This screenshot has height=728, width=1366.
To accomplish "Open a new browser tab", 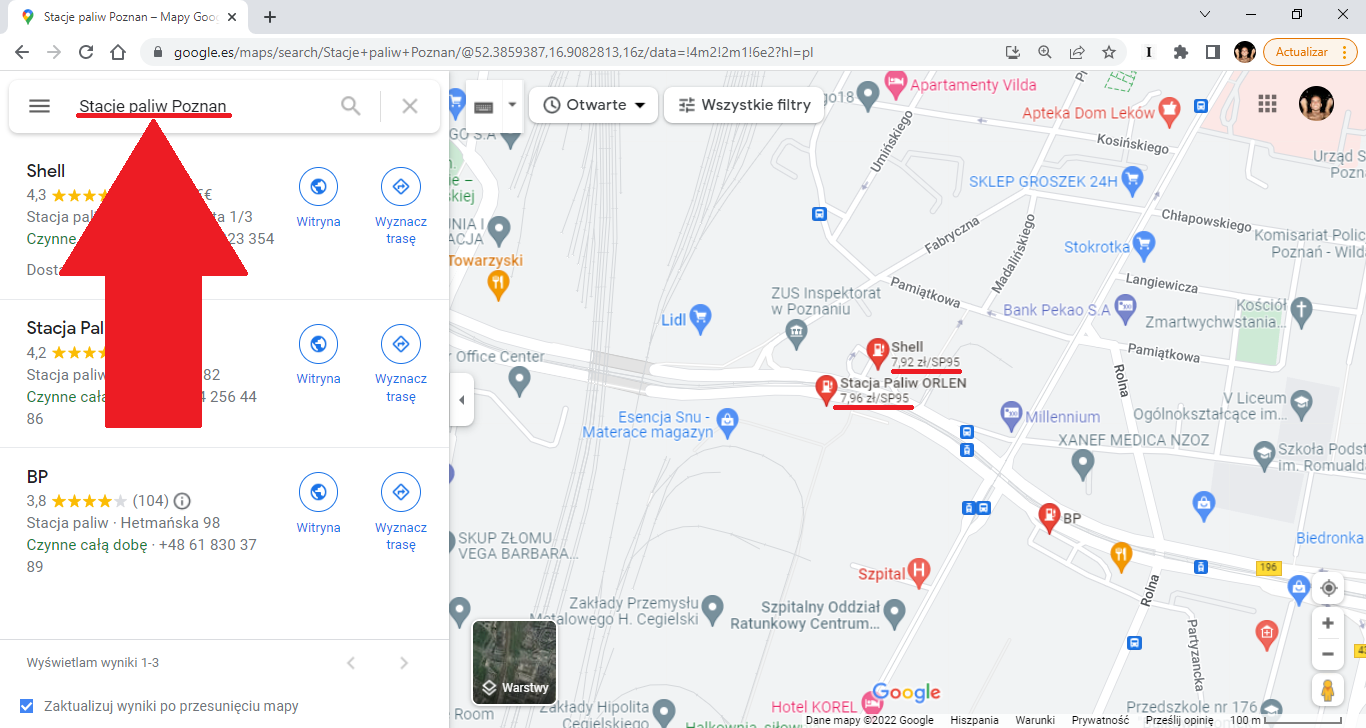I will [x=270, y=17].
